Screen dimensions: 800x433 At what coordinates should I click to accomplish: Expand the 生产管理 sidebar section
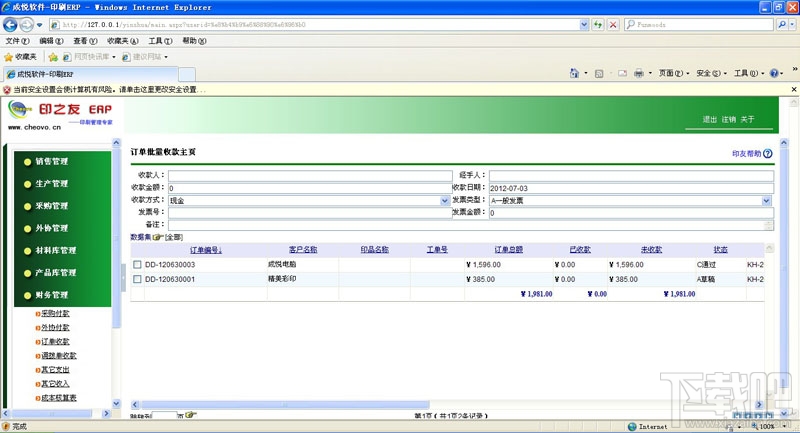click(x=52, y=184)
